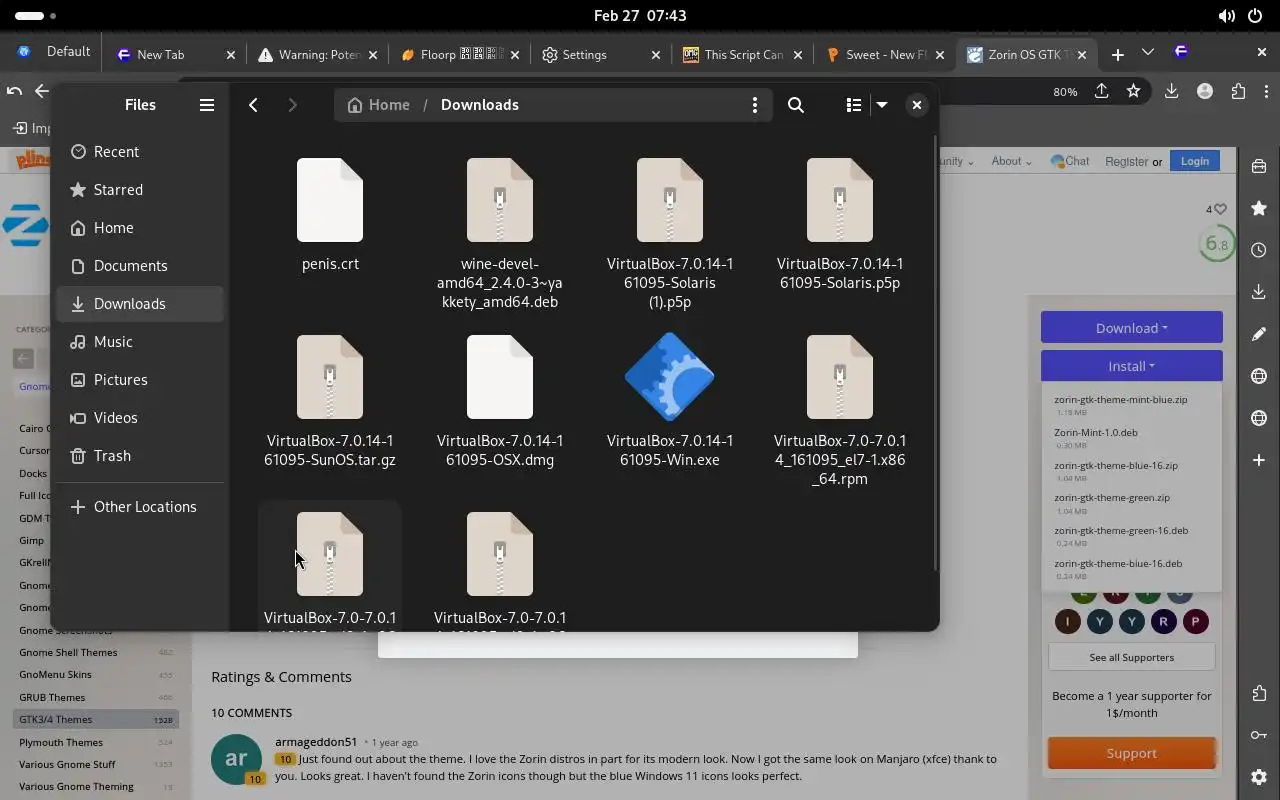Add a sidebar panel with plus

point(1259,460)
